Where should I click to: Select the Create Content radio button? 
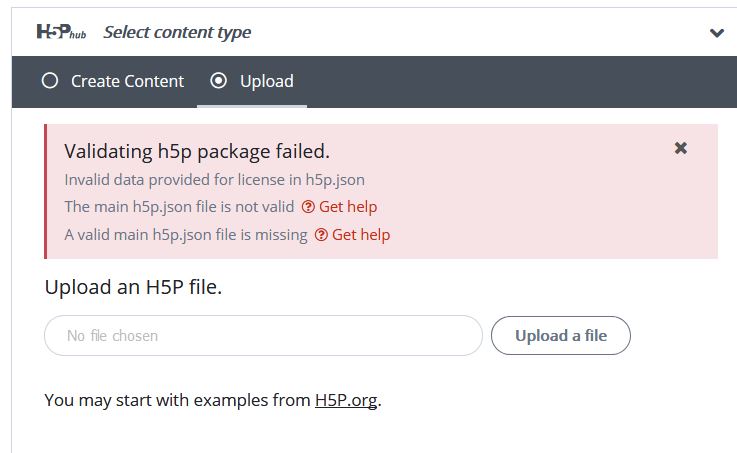coord(50,81)
